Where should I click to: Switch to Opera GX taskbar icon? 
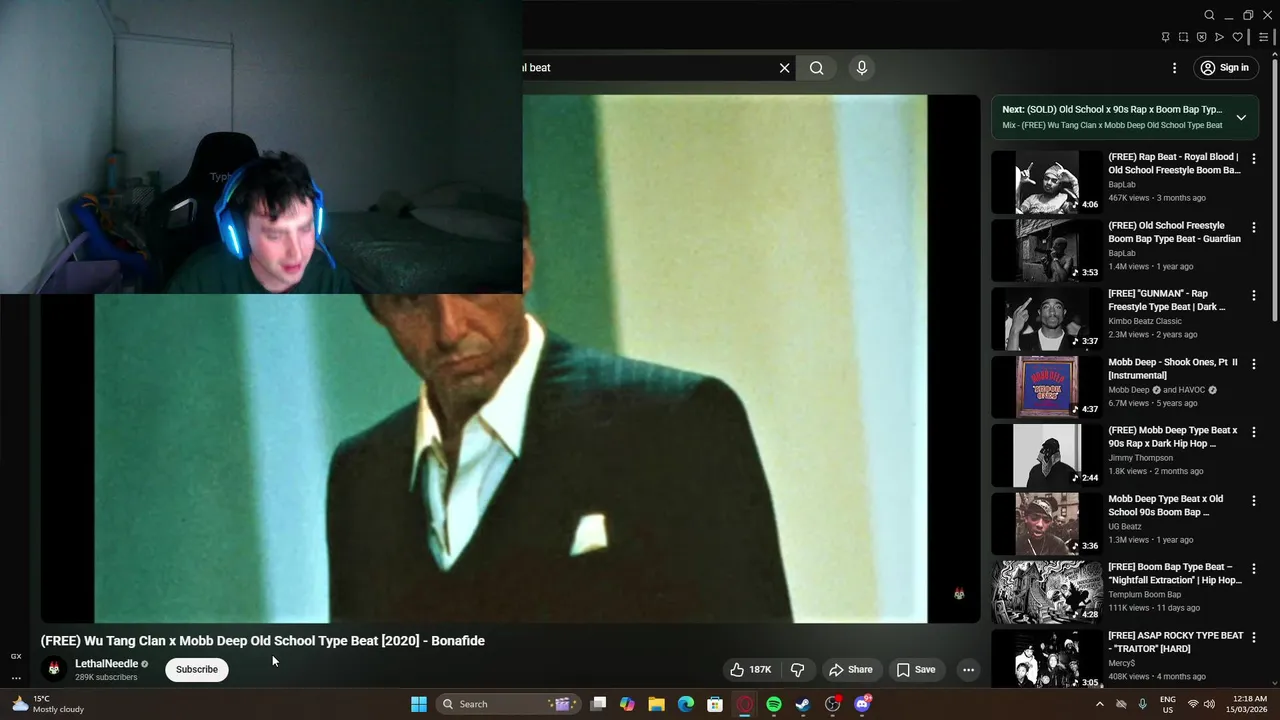[744, 704]
